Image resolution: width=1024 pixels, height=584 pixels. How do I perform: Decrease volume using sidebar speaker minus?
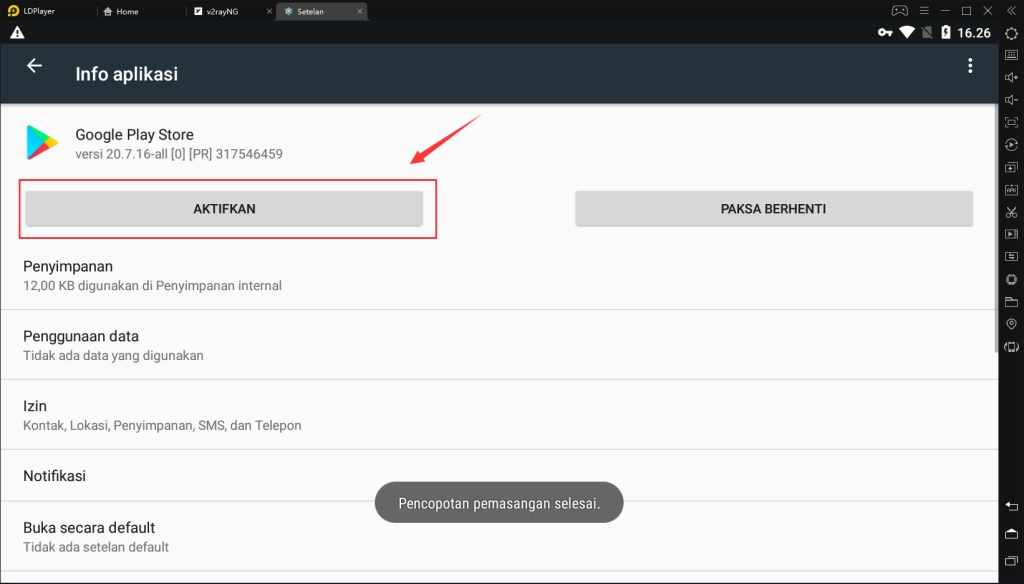pos(1012,100)
